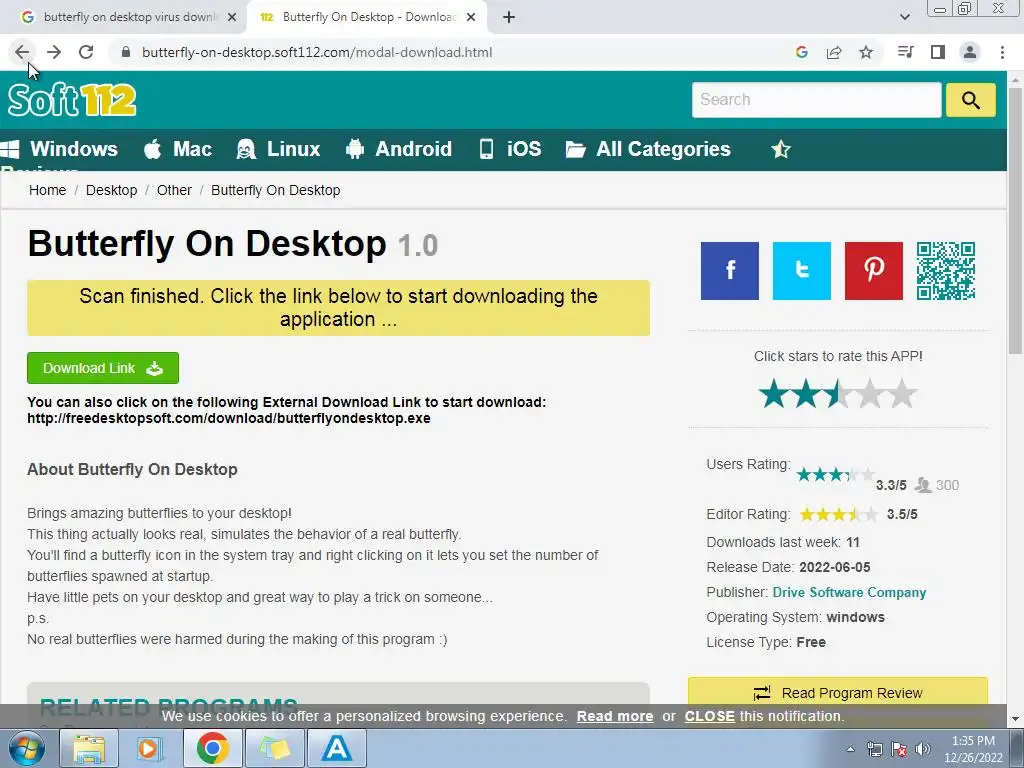Image resolution: width=1024 pixels, height=768 pixels.
Task: Click Chrome icon in taskbar
Action: [212, 748]
